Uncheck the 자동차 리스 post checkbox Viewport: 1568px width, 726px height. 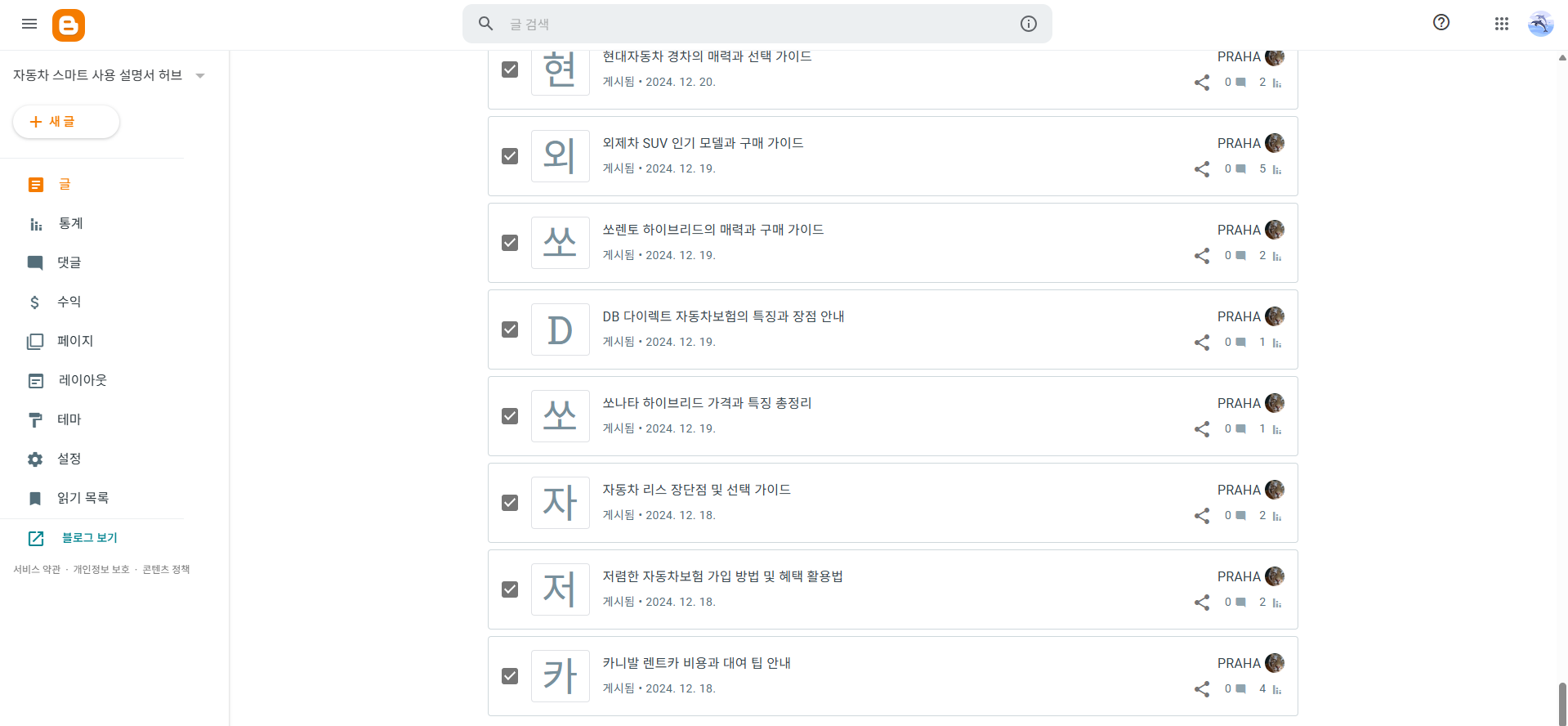click(510, 503)
